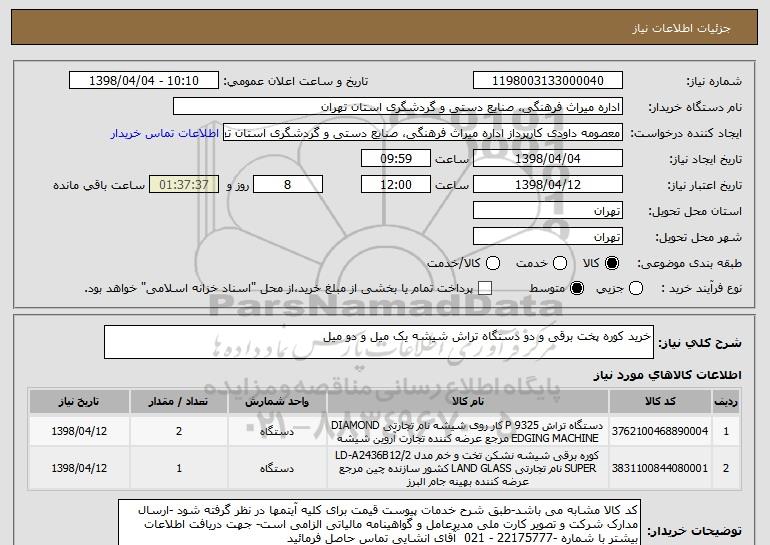Click the countdown timer 01:37:37
This screenshot has height=545, width=770.
(184, 185)
